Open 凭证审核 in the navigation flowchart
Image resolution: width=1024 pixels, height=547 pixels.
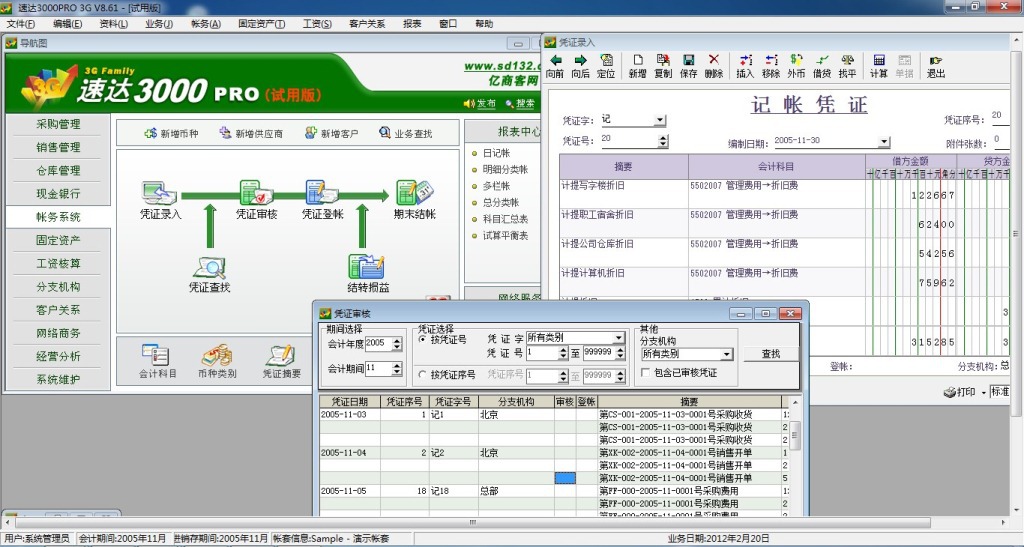click(x=257, y=200)
